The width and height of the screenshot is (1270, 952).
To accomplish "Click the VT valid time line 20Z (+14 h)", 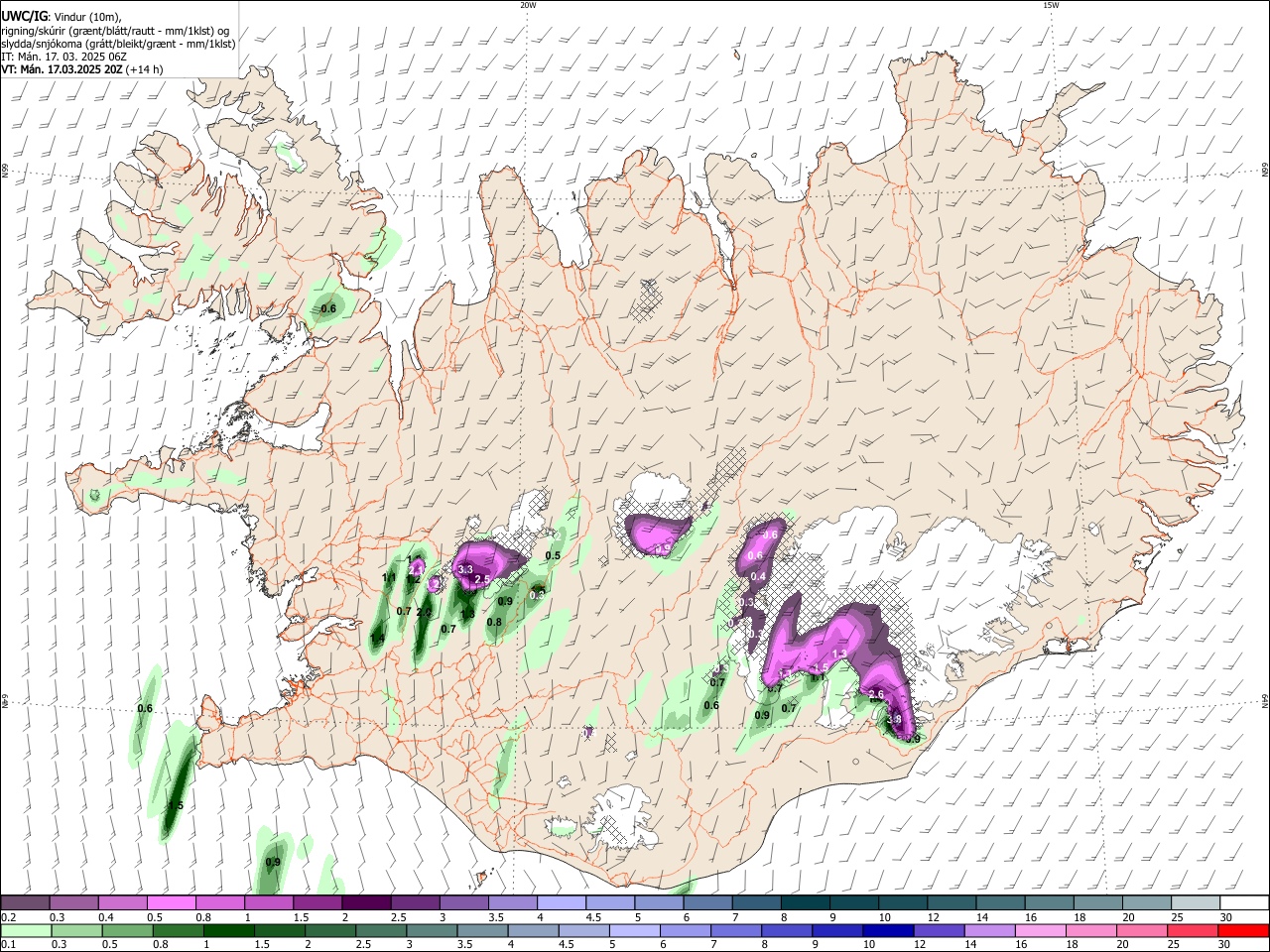I will pyautogui.click(x=82, y=69).
